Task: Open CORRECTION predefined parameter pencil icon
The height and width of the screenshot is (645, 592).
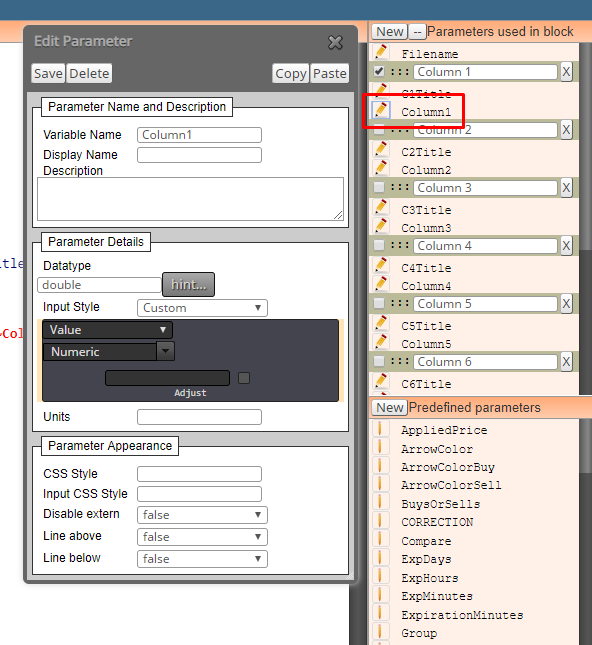Action: pyautogui.click(x=381, y=520)
